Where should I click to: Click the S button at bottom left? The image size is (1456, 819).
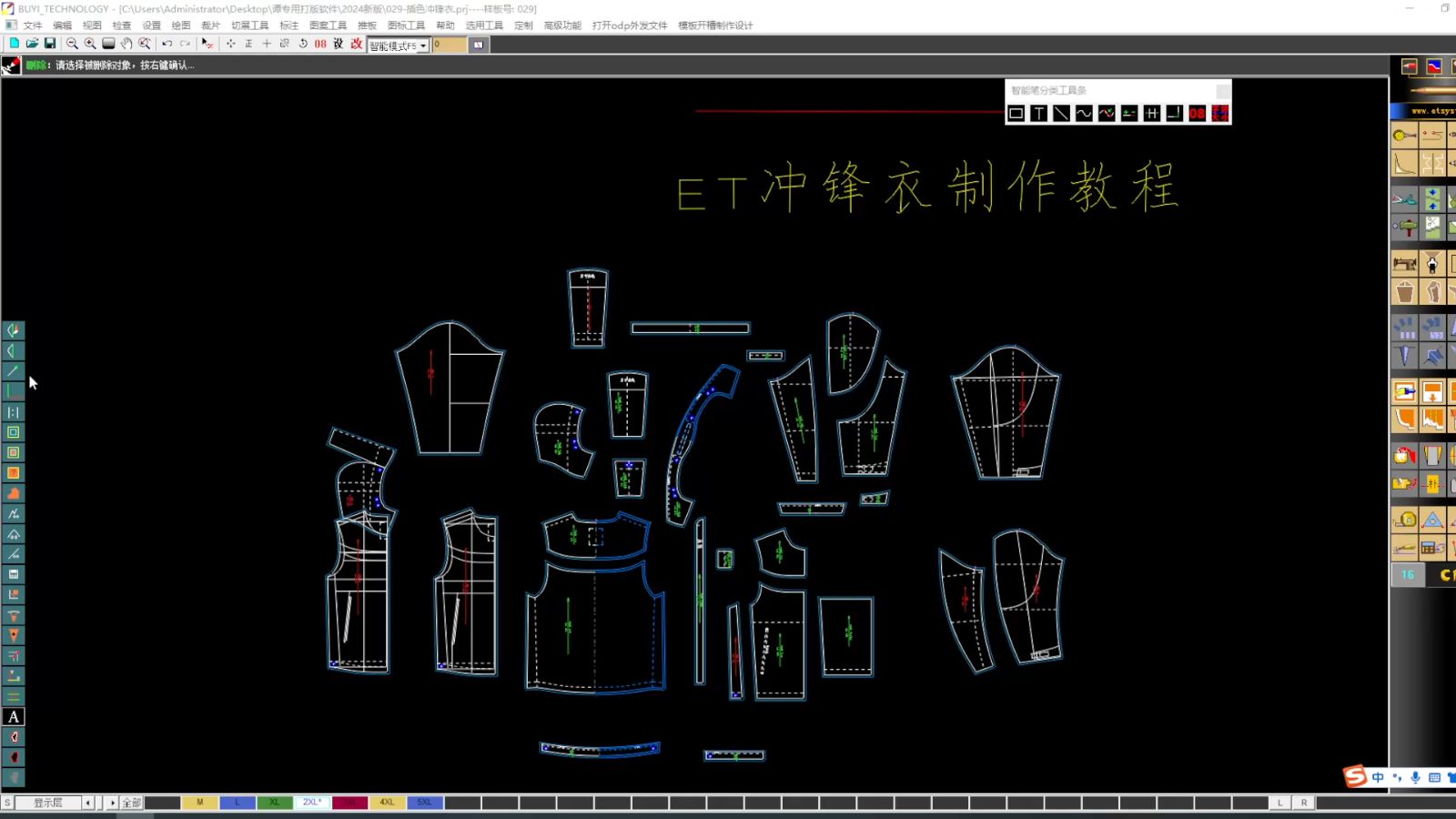click(7, 803)
